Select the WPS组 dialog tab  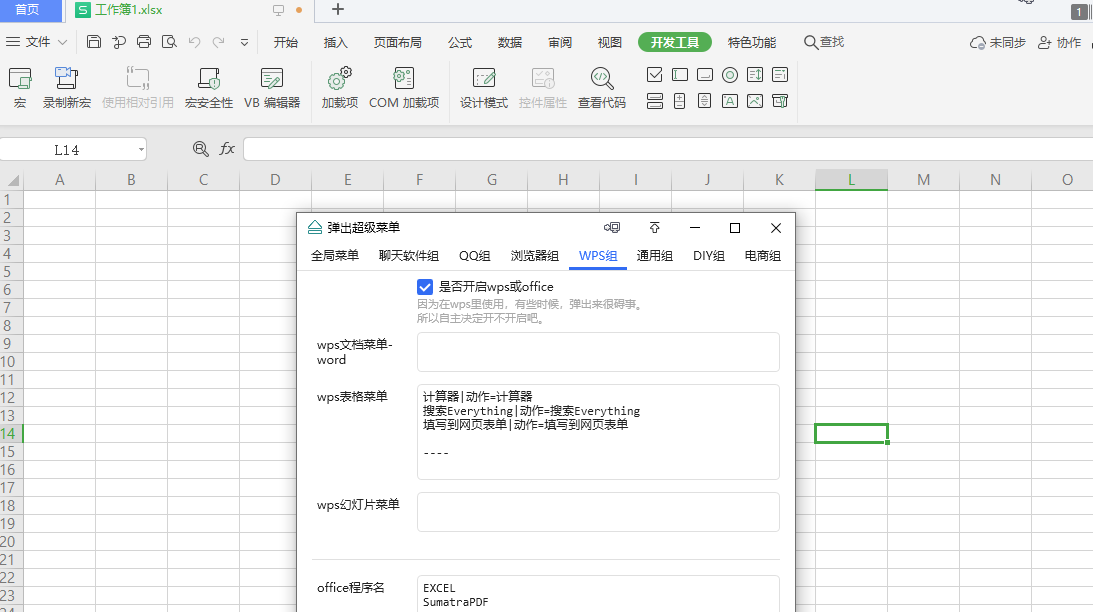(598, 256)
